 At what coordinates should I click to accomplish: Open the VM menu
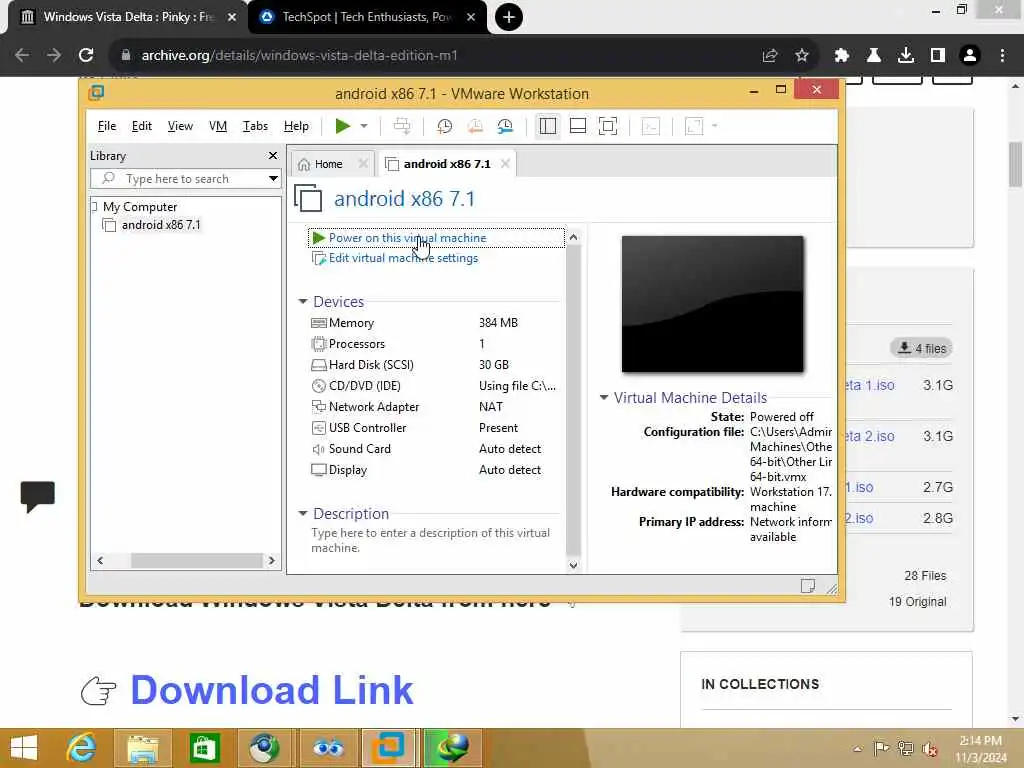(x=217, y=126)
